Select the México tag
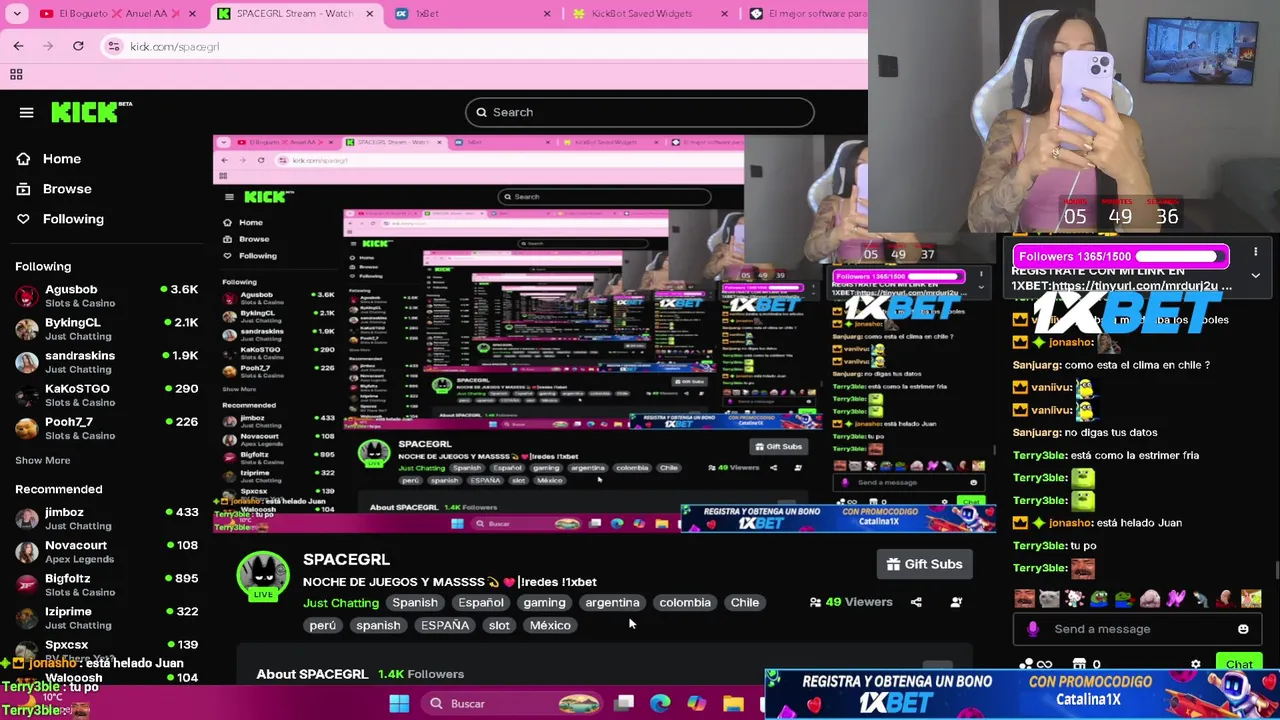The width and height of the screenshot is (1280, 720). pyautogui.click(x=550, y=626)
